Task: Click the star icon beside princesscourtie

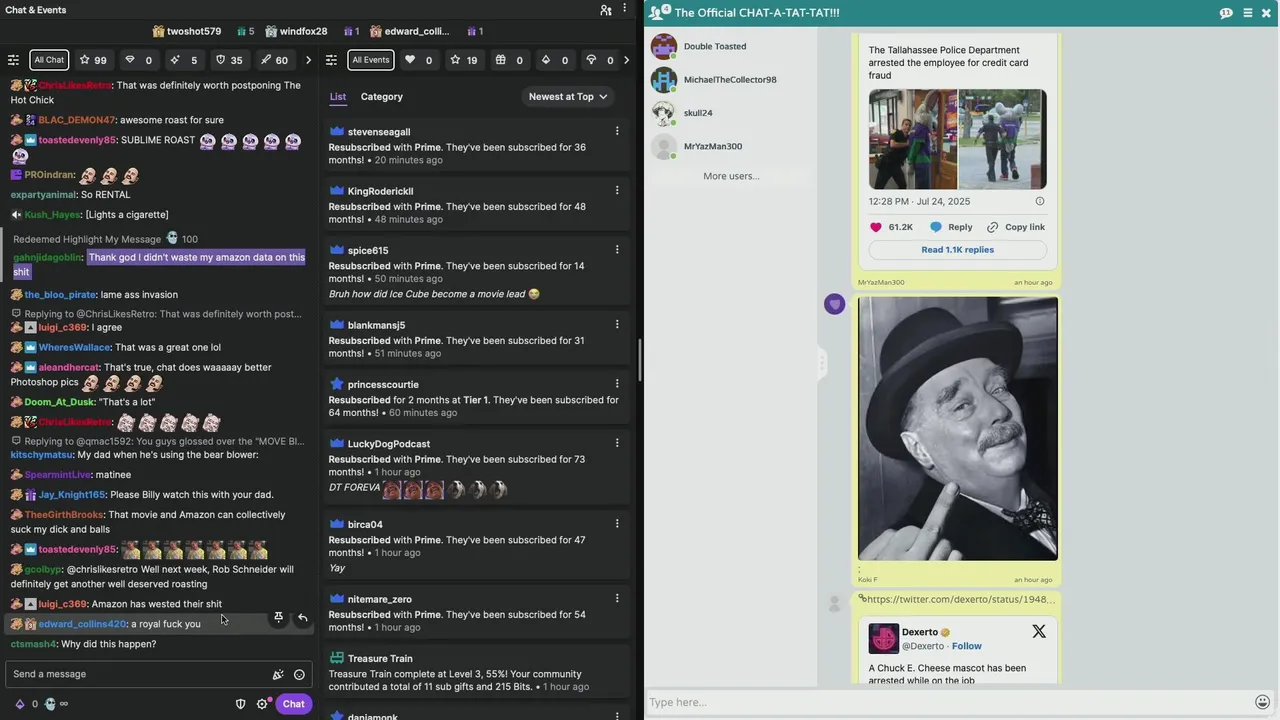Action: (x=337, y=384)
